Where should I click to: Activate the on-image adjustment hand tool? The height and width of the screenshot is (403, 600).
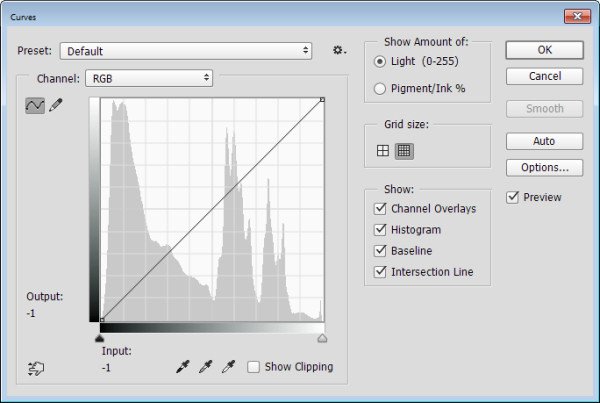(36, 368)
